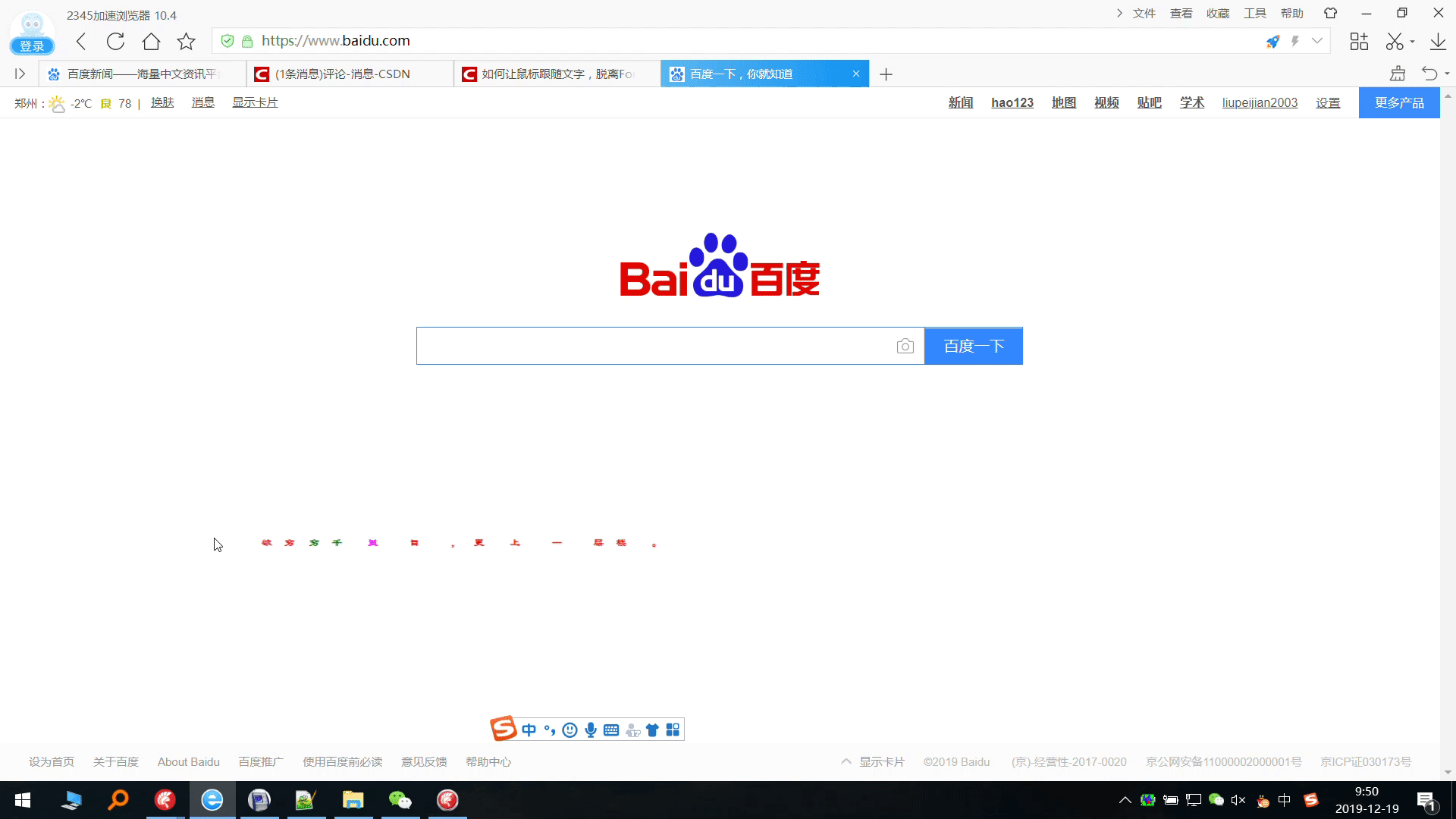Open the 视频 link
The height and width of the screenshot is (819, 1456).
coord(1106,102)
